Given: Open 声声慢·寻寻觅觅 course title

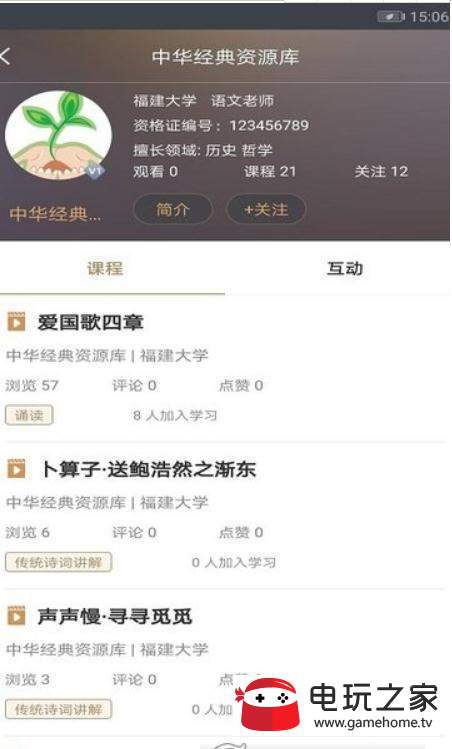Looking at the screenshot, I should tap(115, 616).
